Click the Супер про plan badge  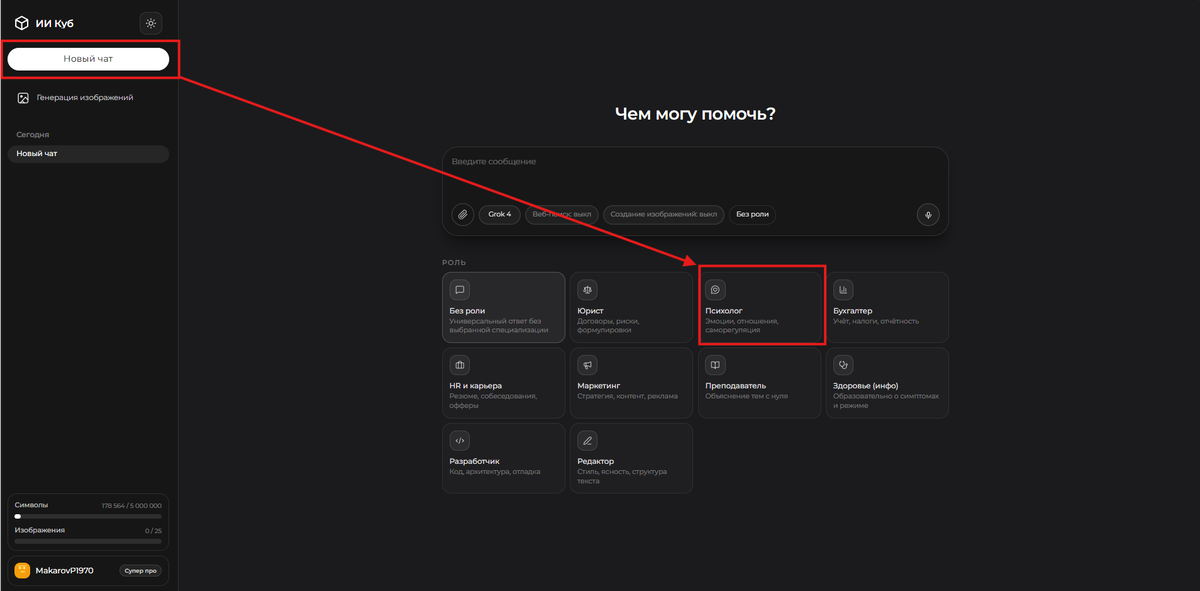[140, 571]
